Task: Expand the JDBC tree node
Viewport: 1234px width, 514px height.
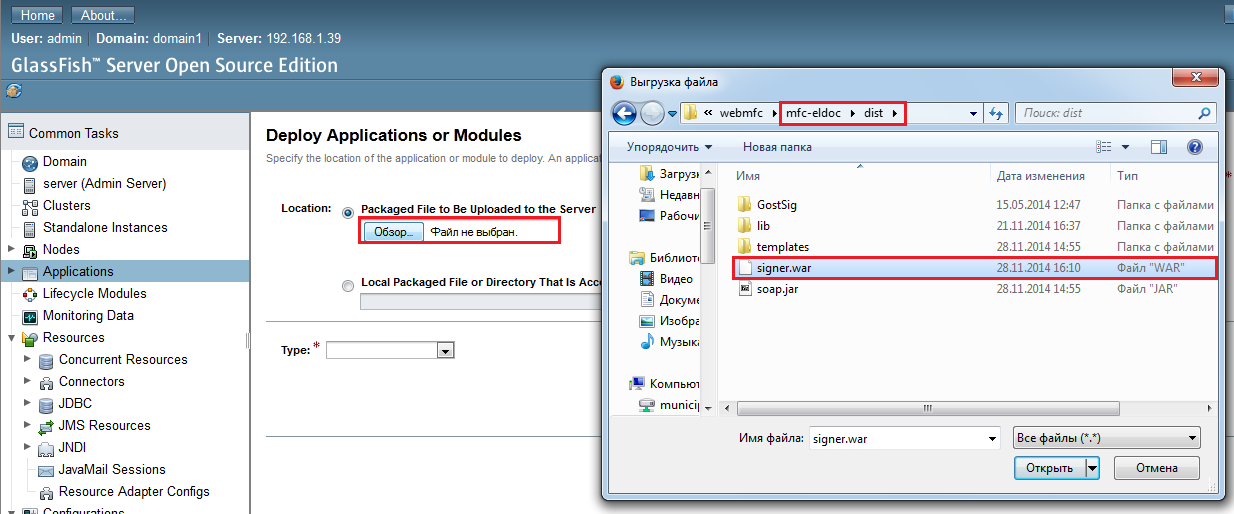Action: click(27, 404)
